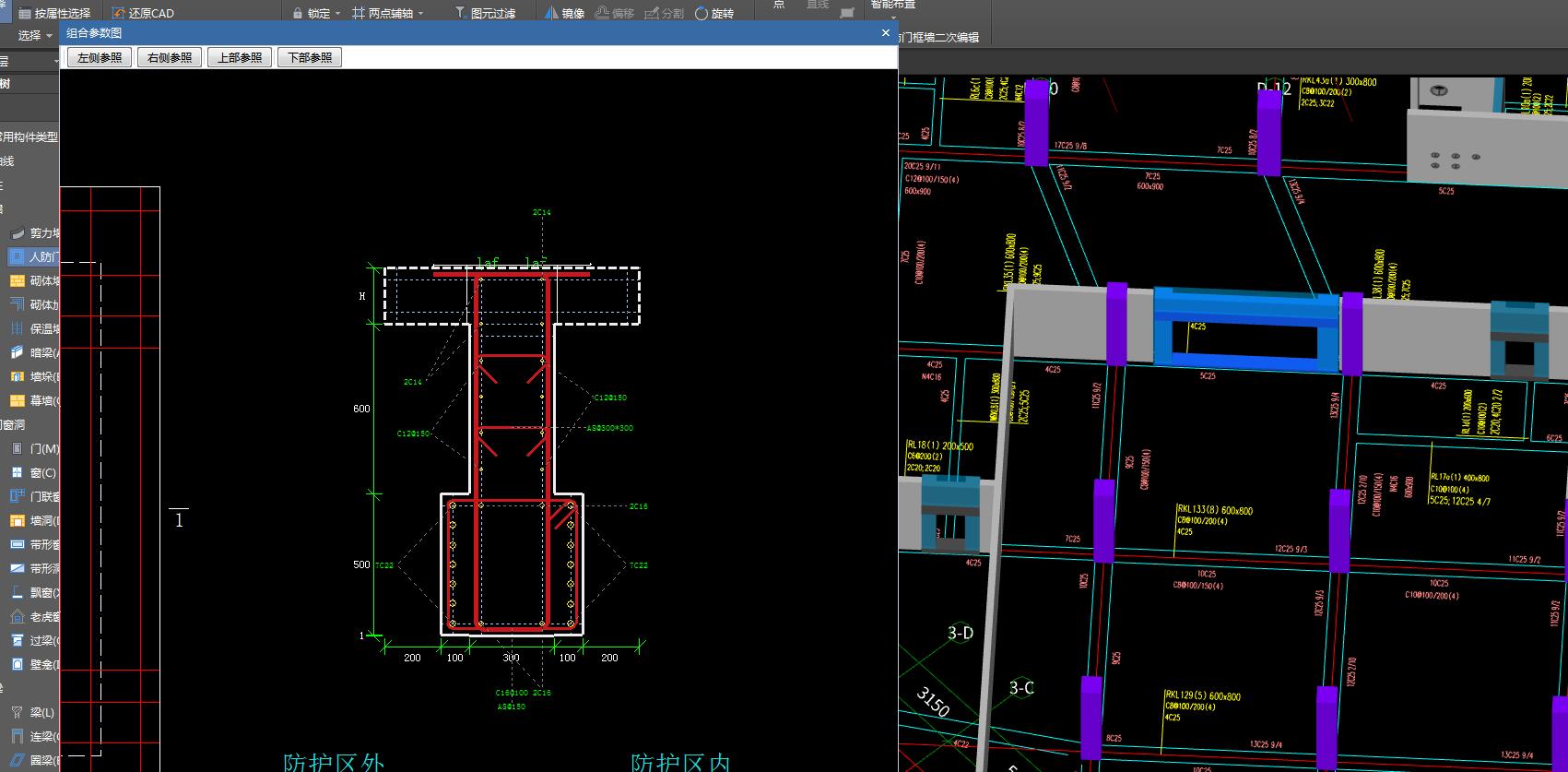Viewport: 1568px width, 772px height.
Task: Click the 带形洞 icon
Action: pyautogui.click(x=17, y=569)
